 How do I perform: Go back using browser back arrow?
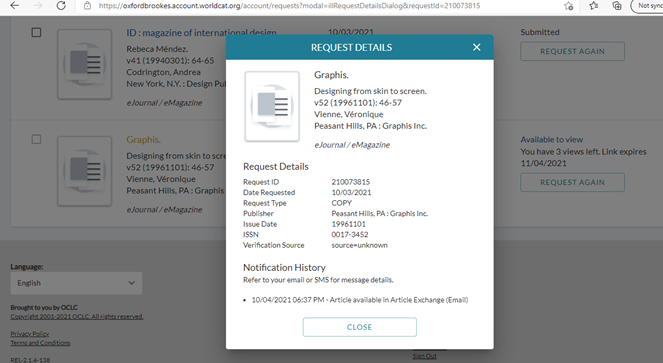point(15,6)
